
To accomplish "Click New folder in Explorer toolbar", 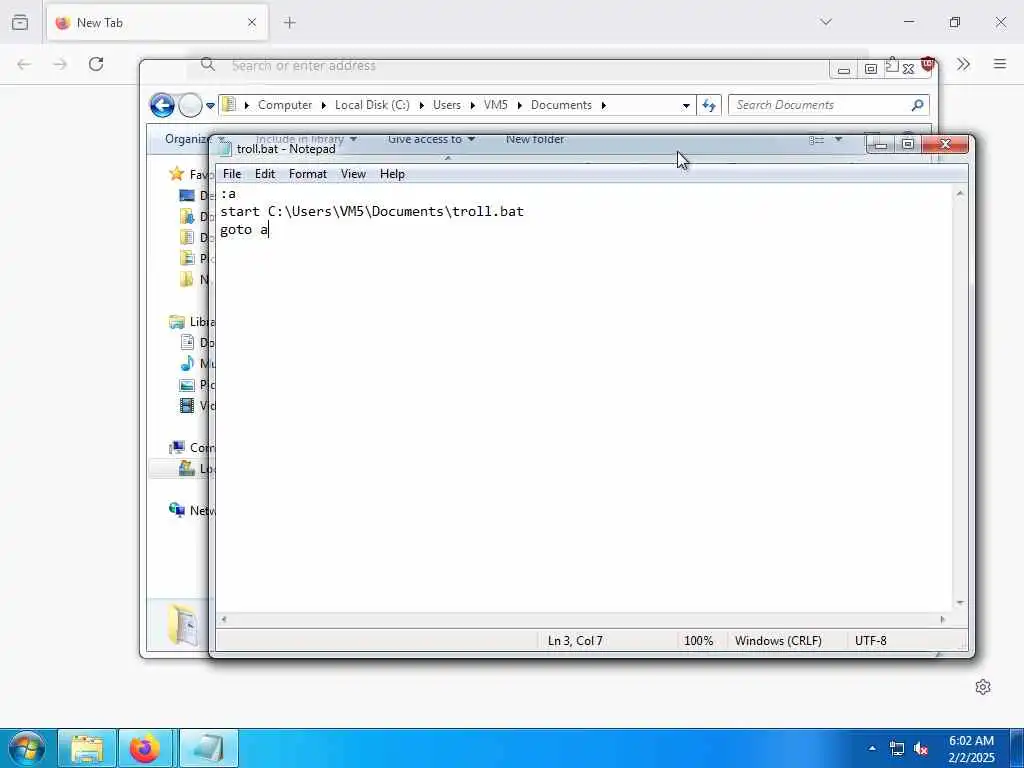I will click(x=535, y=139).
